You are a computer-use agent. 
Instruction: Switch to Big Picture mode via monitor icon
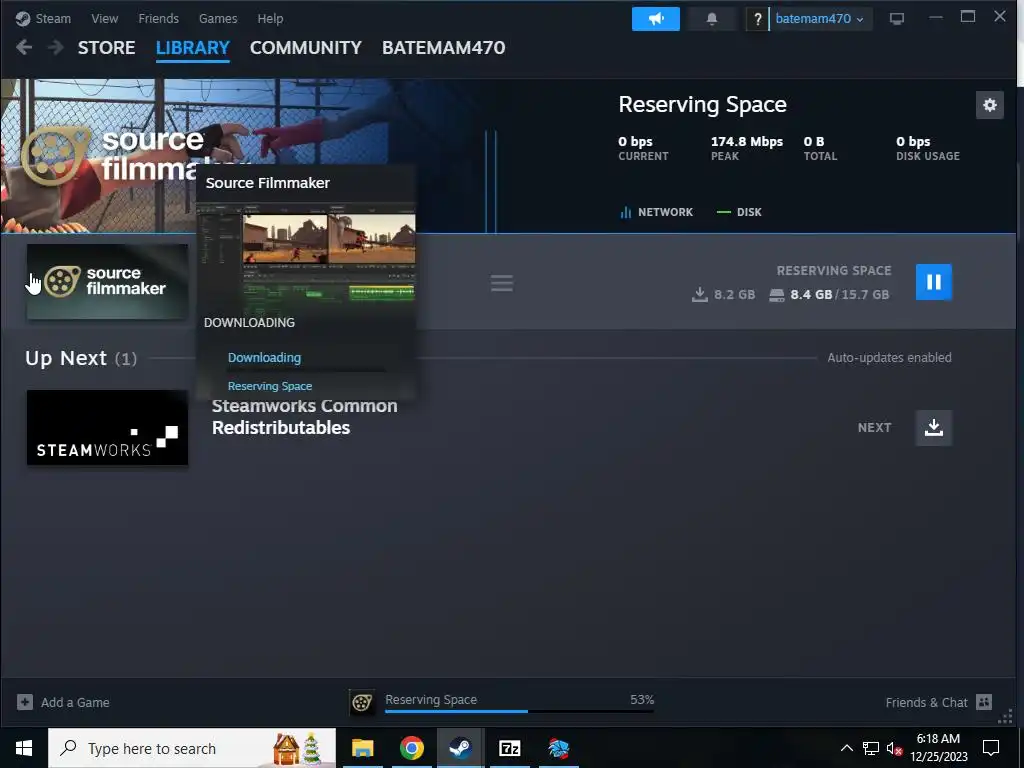pyautogui.click(x=897, y=19)
